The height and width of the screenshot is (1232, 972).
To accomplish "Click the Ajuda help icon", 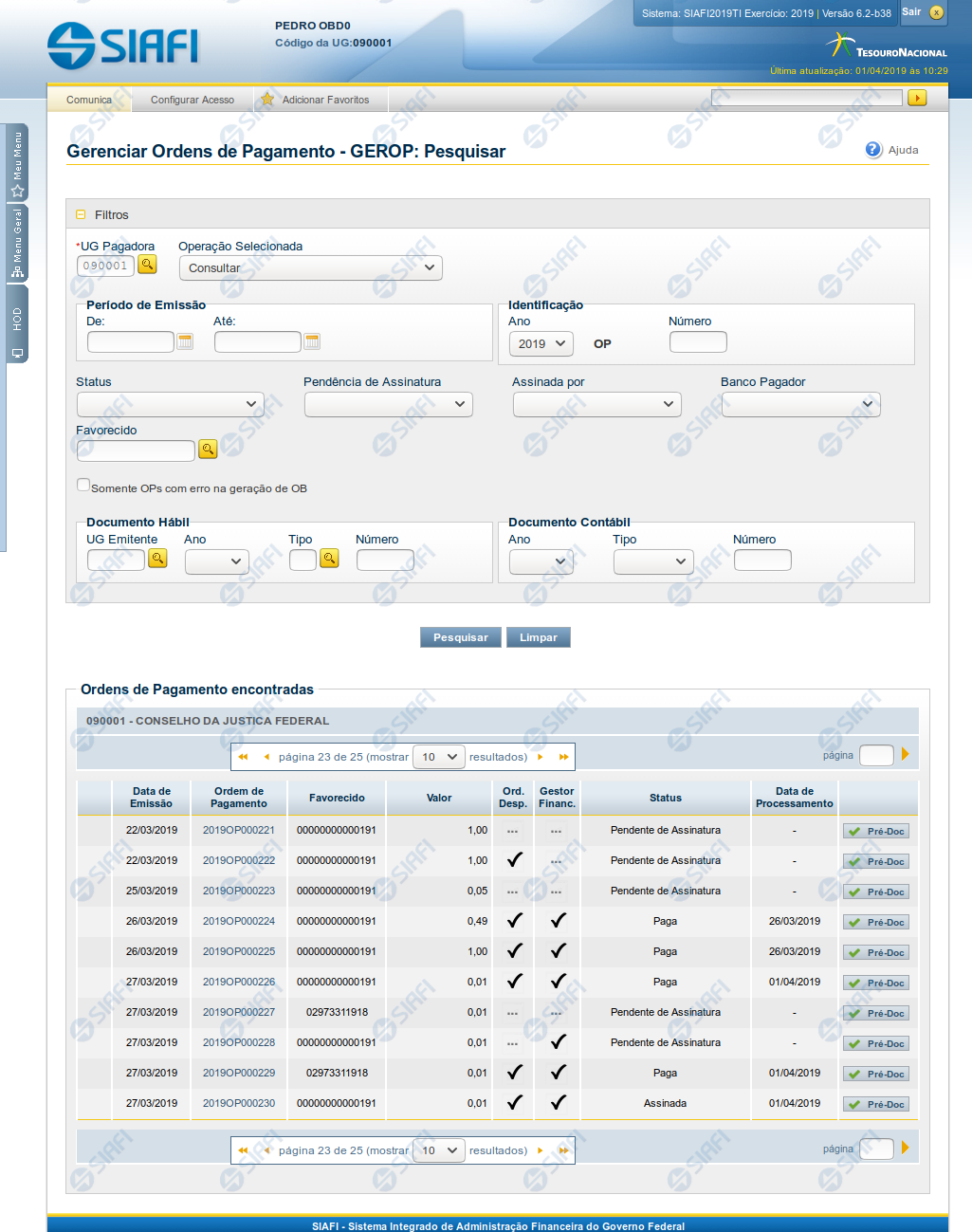I will tap(873, 150).
